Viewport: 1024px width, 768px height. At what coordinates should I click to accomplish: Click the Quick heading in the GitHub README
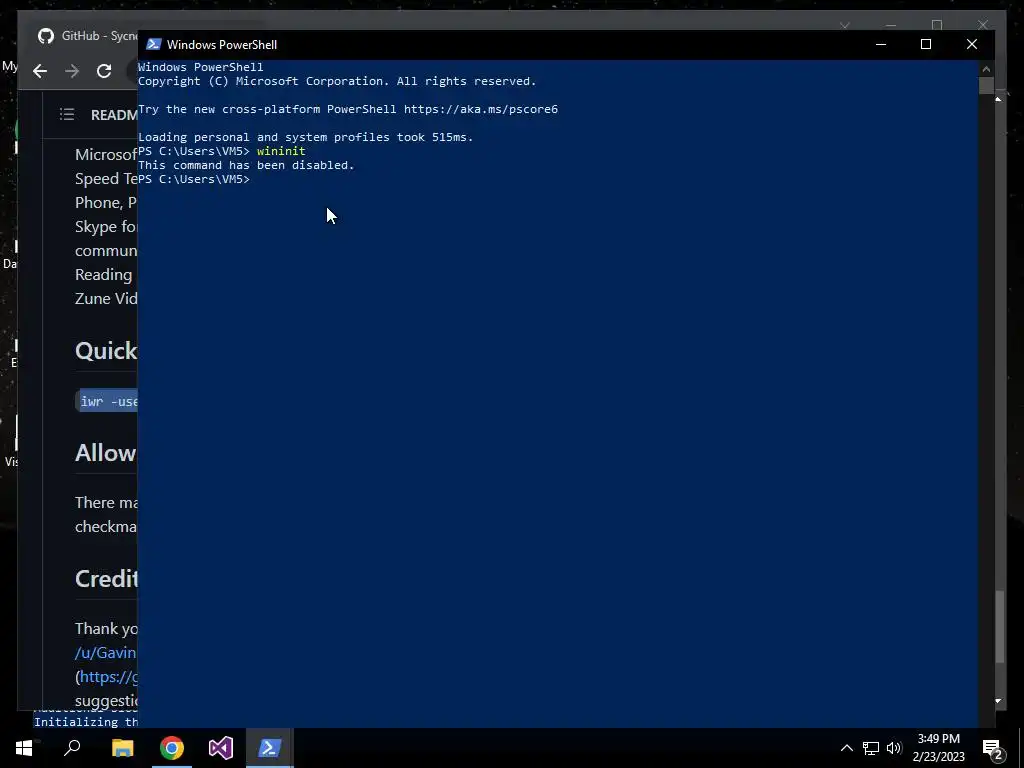106,351
